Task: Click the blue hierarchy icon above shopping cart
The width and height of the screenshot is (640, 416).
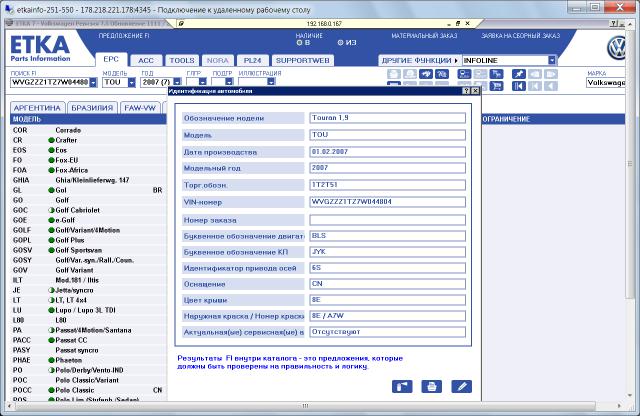Action: pos(496,74)
